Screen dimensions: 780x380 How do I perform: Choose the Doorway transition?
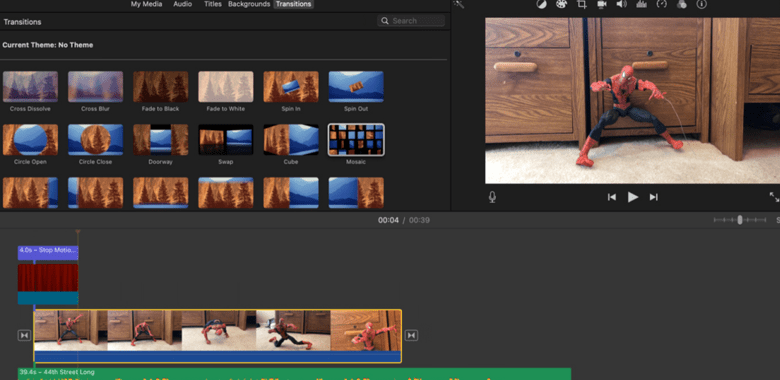pos(161,140)
